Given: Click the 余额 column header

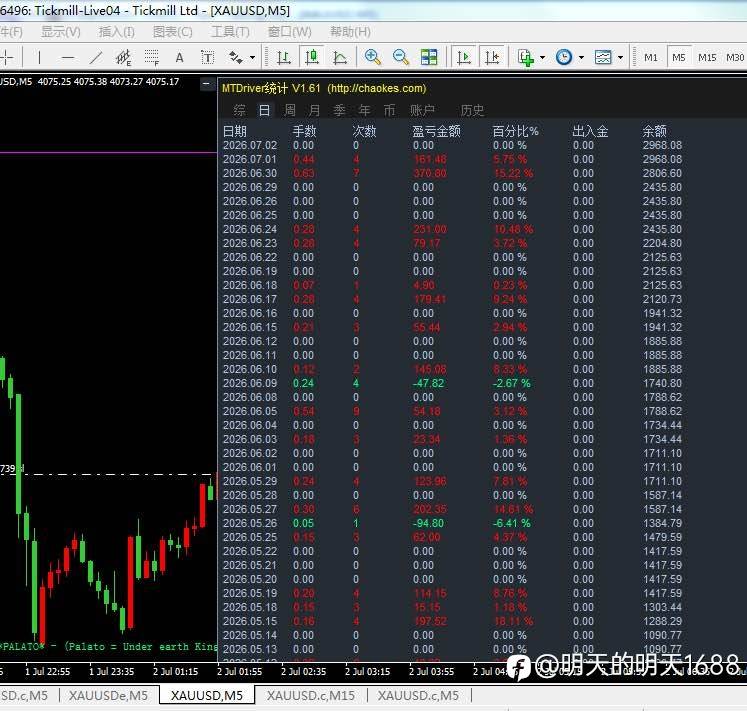Looking at the screenshot, I should (x=655, y=131).
